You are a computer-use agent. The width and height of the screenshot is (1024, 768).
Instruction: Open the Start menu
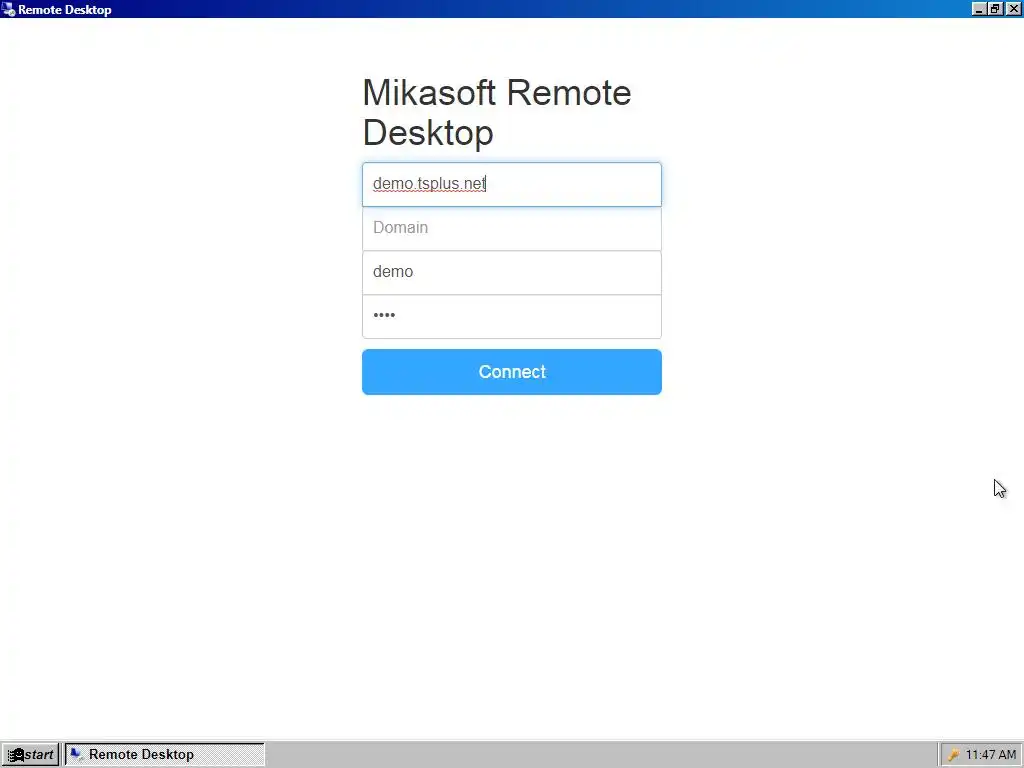click(x=30, y=755)
